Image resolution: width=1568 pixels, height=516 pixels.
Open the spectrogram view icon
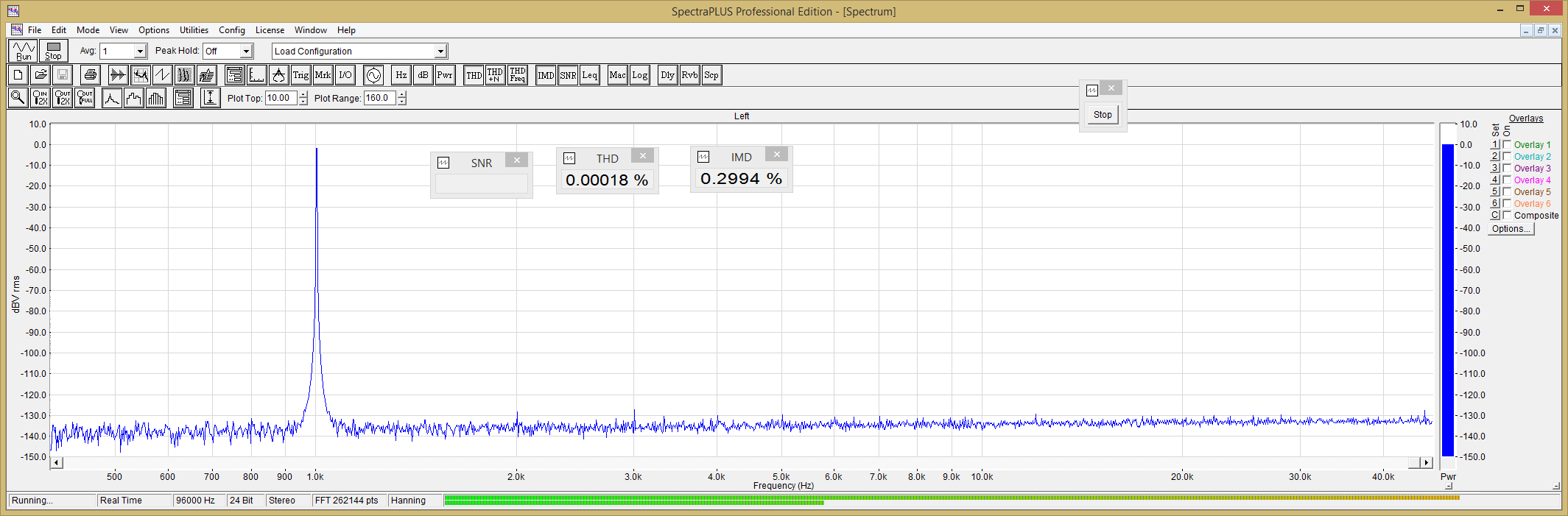tap(184, 75)
